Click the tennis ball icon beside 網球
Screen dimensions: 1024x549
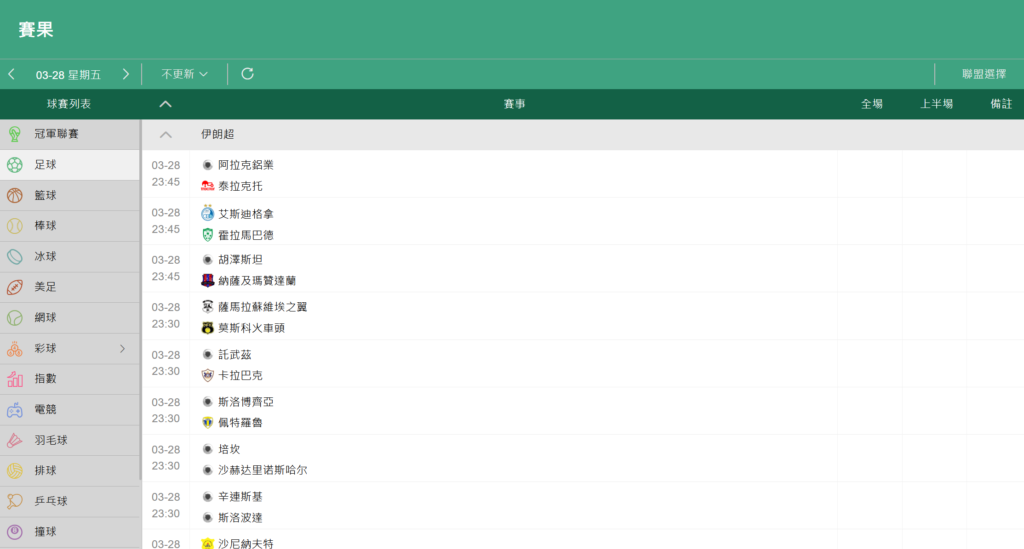pos(15,318)
